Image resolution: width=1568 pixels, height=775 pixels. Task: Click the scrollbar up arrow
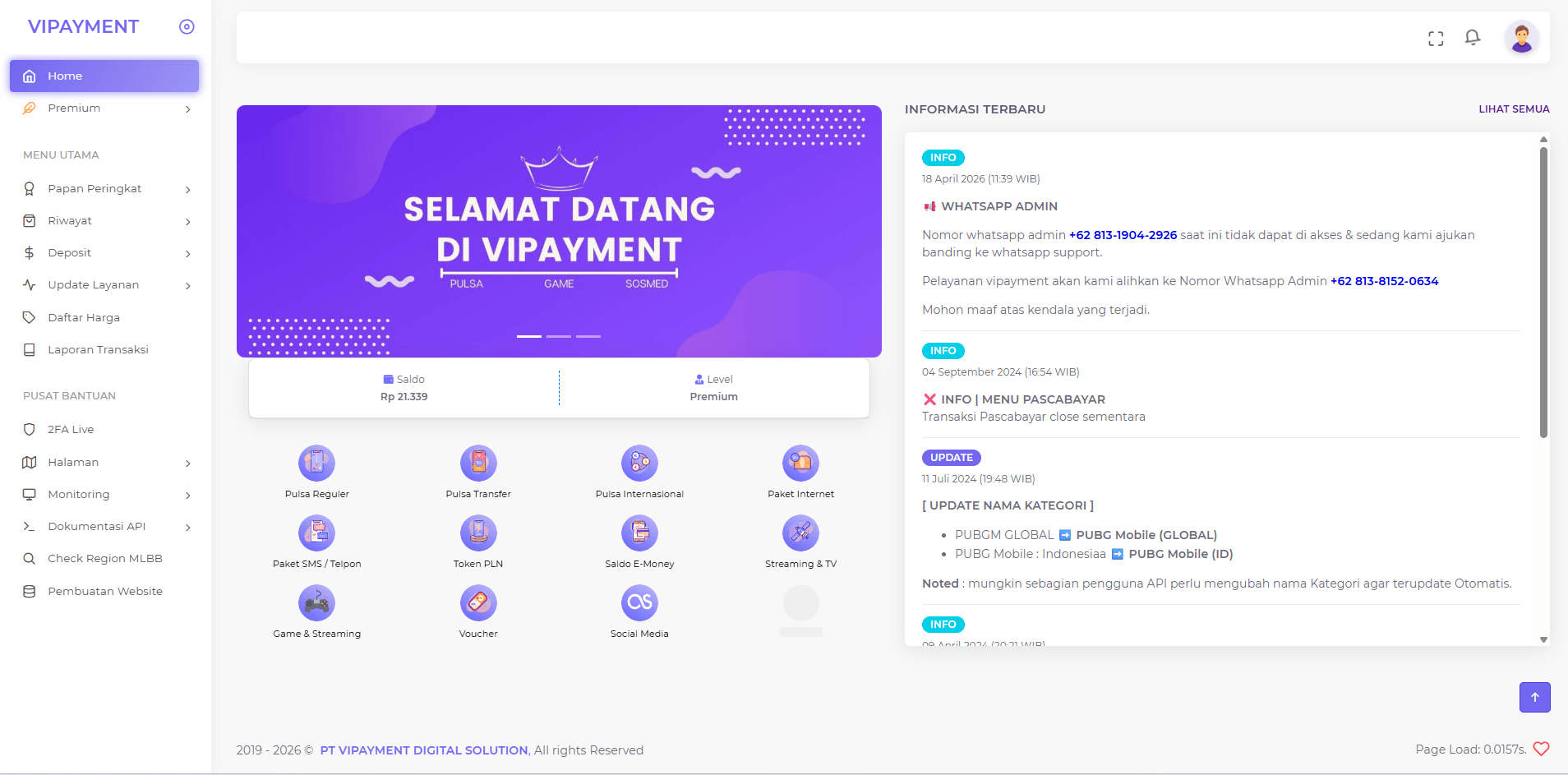point(1543,139)
